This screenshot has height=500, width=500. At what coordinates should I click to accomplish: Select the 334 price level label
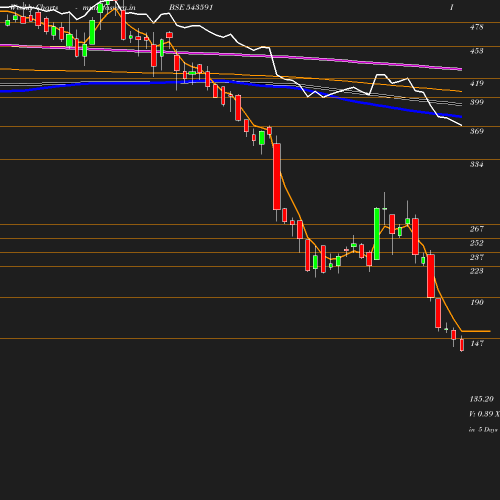(476, 164)
